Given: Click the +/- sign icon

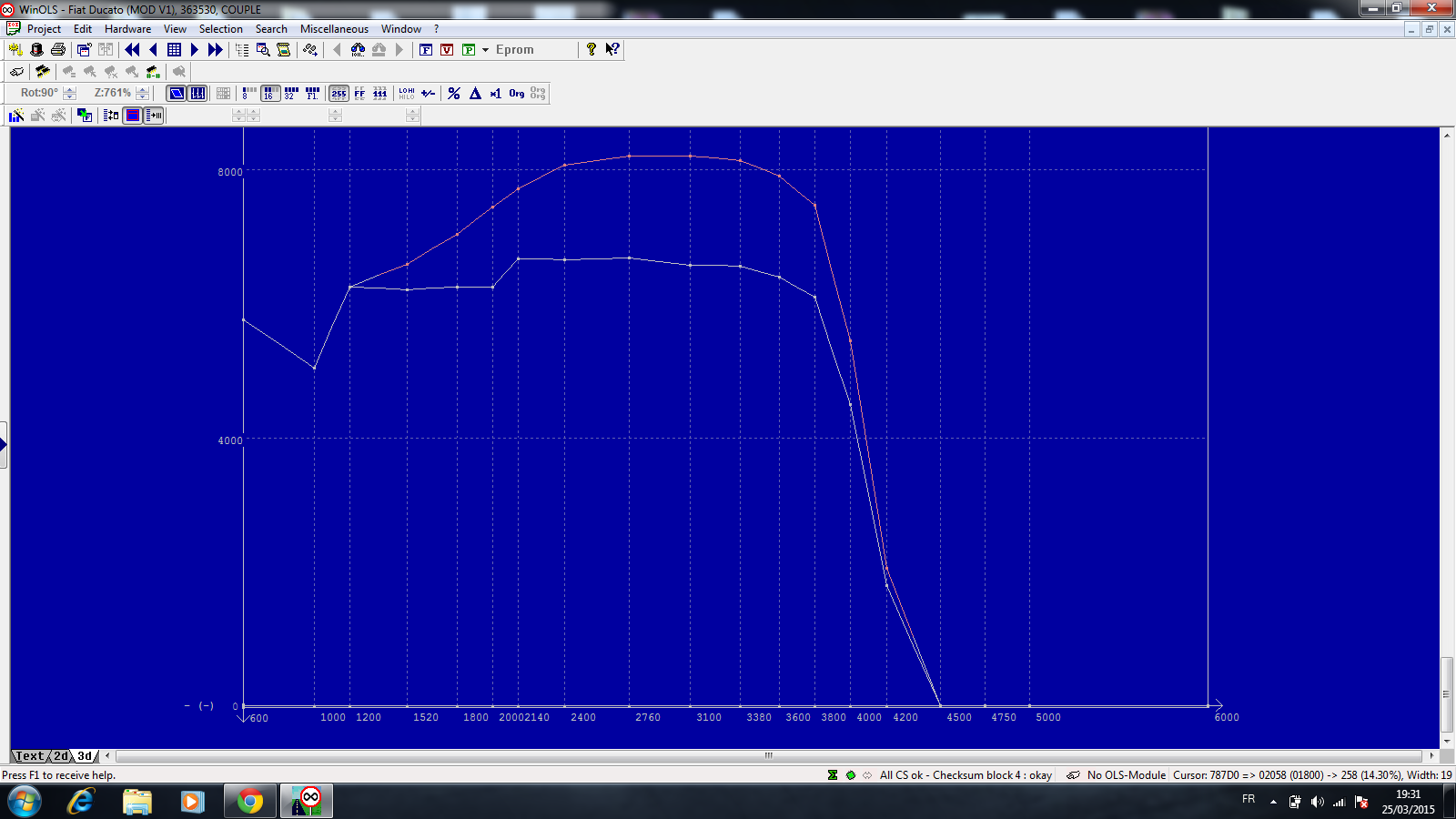Looking at the screenshot, I should click(429, 93).
